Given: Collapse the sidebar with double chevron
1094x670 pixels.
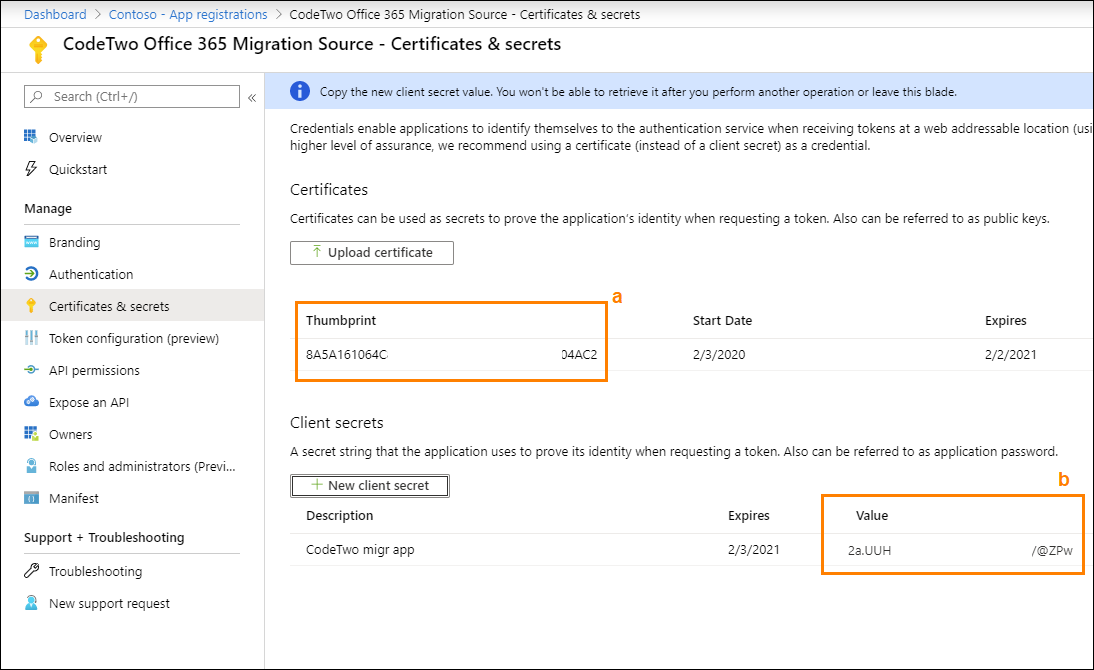Looking at the screenshot, I should pyautogui.click(x=252, y=98).
